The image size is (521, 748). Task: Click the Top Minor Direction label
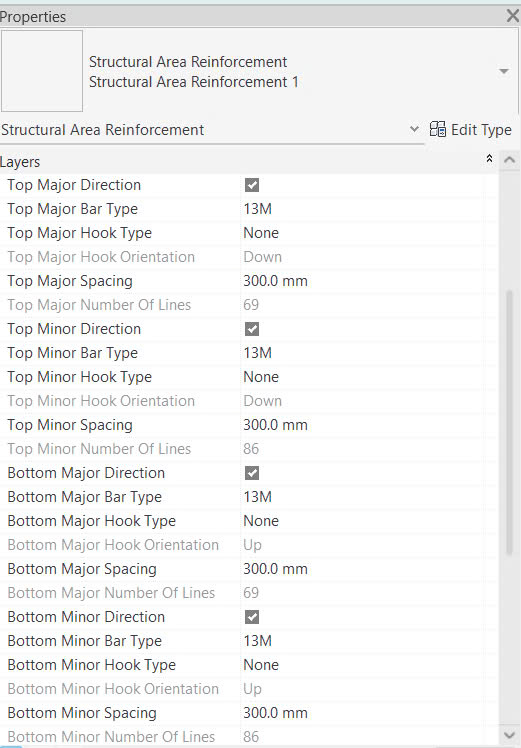point(74,329)
